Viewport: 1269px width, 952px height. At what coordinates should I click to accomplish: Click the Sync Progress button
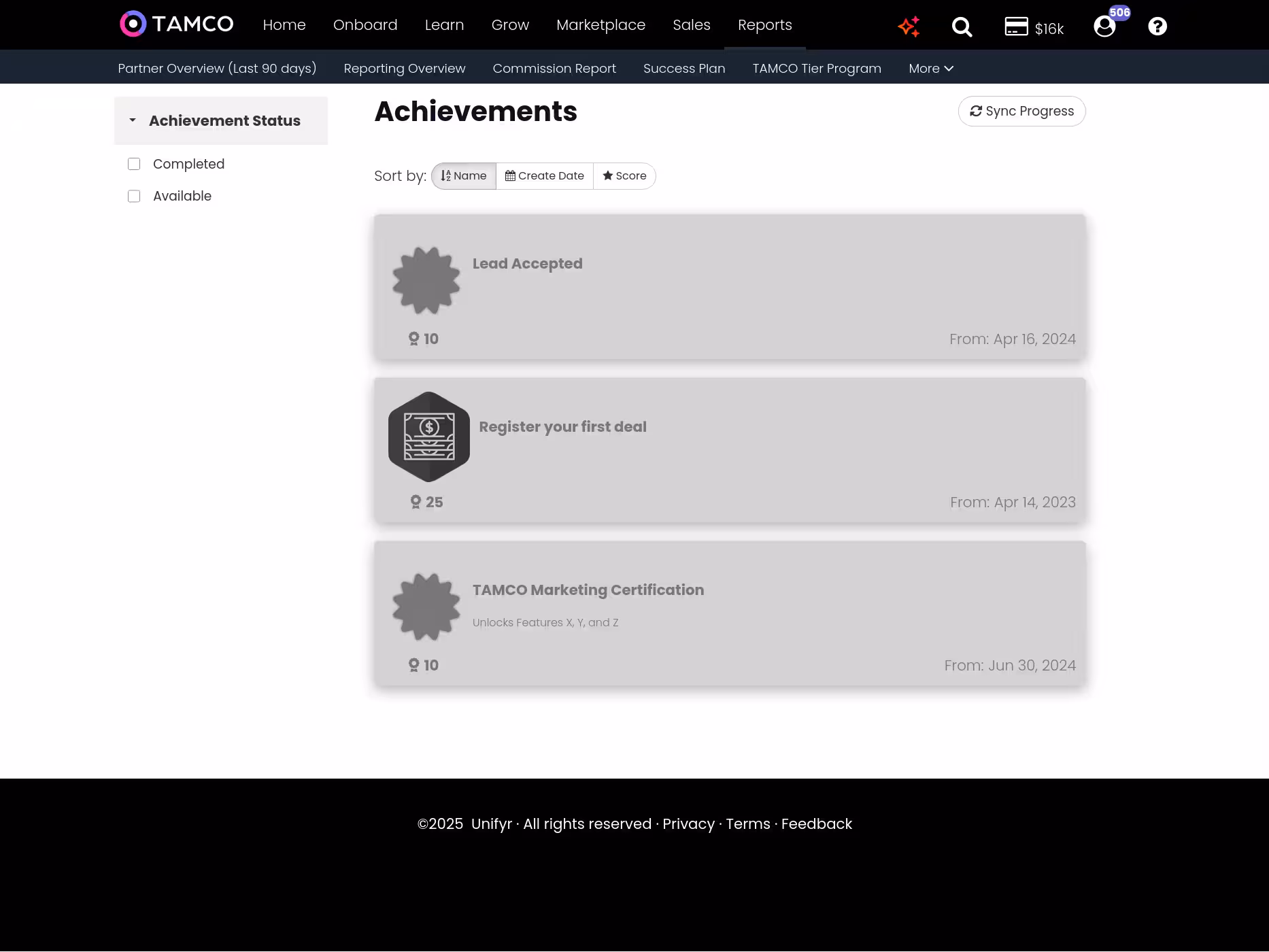[1021, 111]
